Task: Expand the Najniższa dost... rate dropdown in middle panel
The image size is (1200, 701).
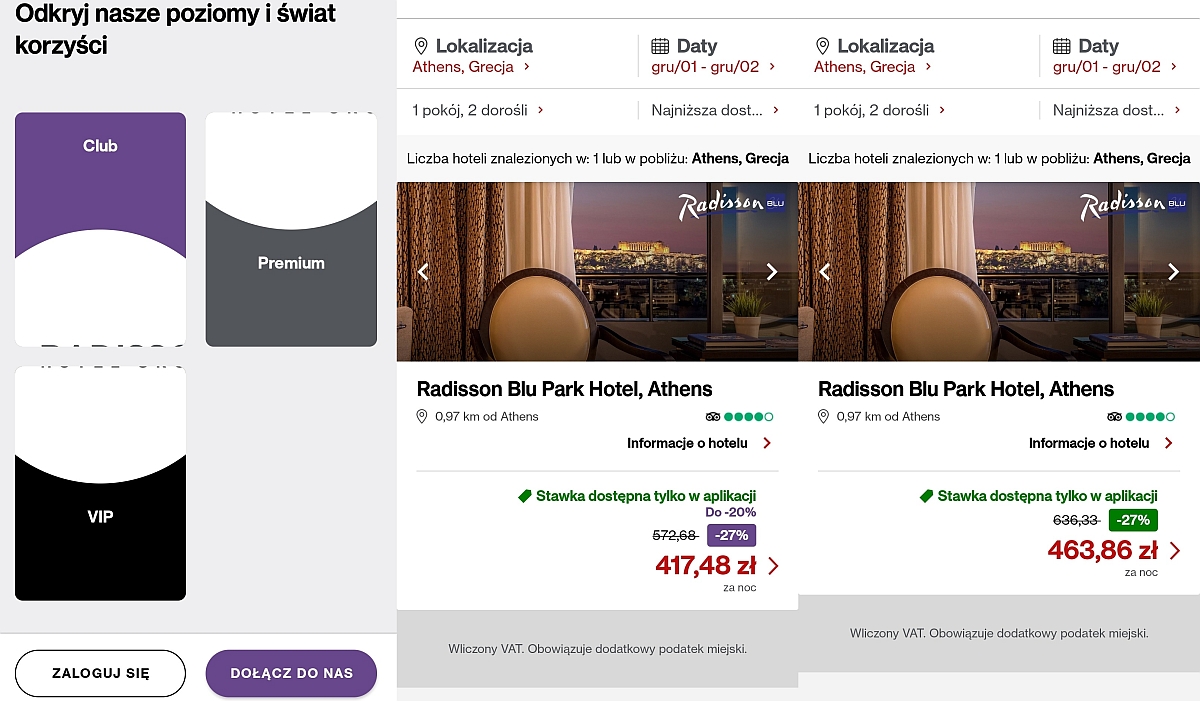Action: coord(716,111)
